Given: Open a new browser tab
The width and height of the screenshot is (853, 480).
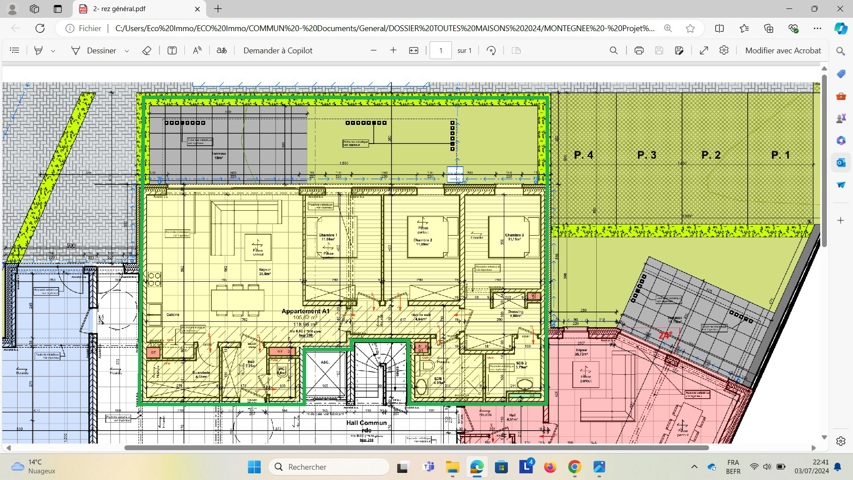Looking at the screenshot, I should (x=218, y=9).
